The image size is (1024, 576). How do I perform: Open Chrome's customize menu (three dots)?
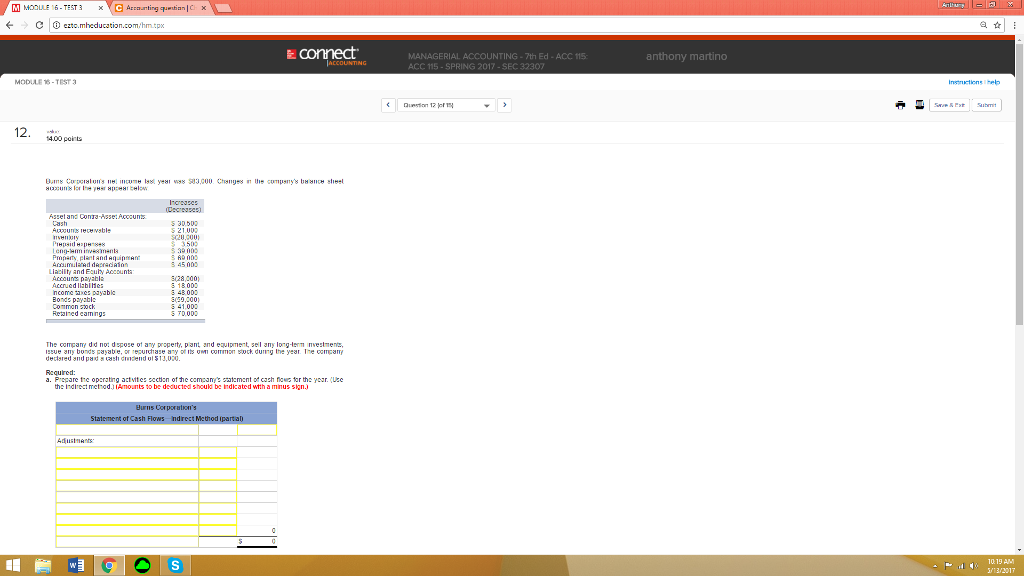tap(1013, 23)
